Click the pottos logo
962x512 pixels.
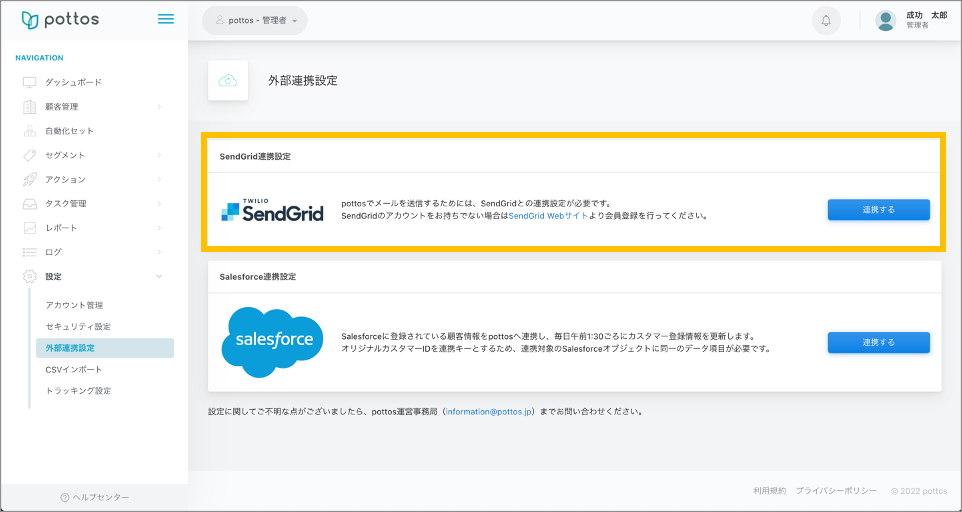pyautogui.click(x=60, y=20)
